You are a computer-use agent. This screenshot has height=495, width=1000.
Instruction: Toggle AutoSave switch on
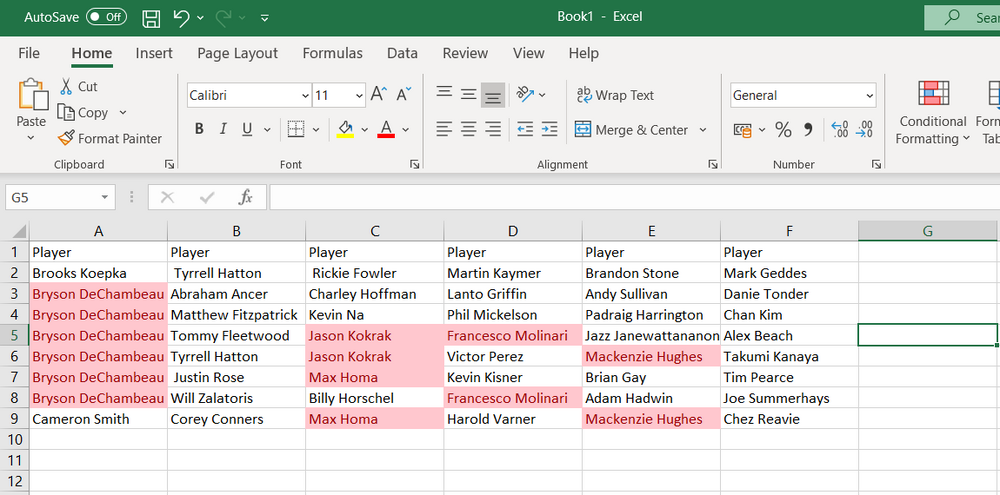(x=107, y=17)
